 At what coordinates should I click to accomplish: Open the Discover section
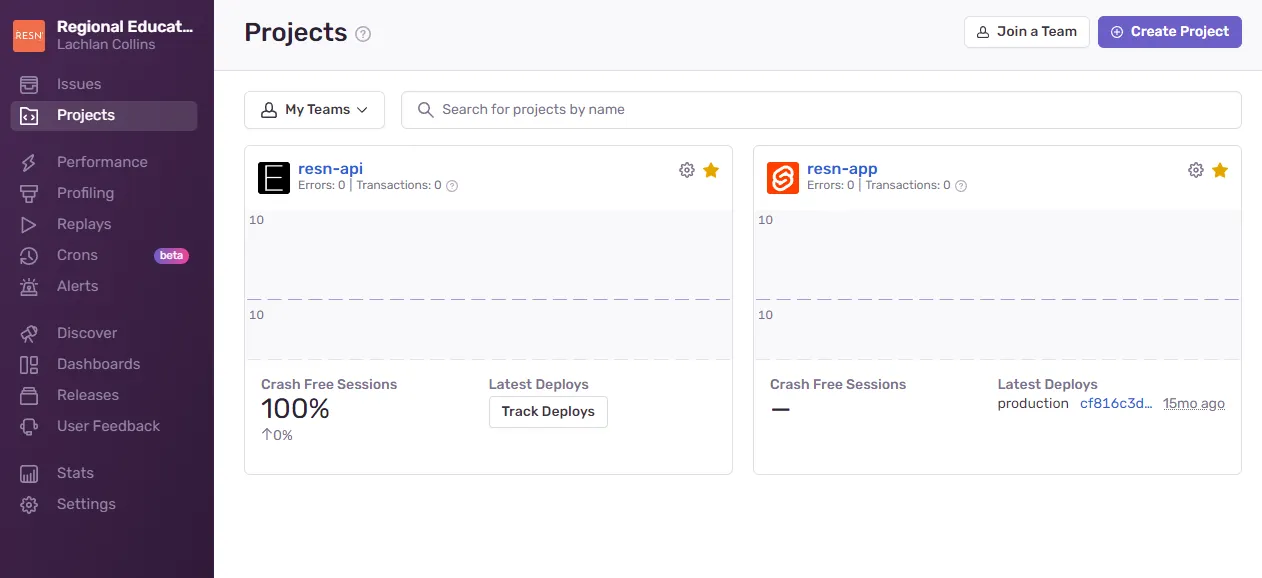[88, 332]
